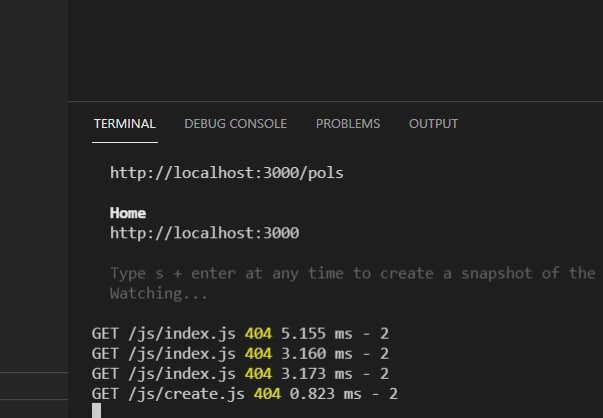This screenshot has height=418, width=603.
Task: Click the bold Home heading in terminal
Action: pyautogui.click(x=128, y=213)
